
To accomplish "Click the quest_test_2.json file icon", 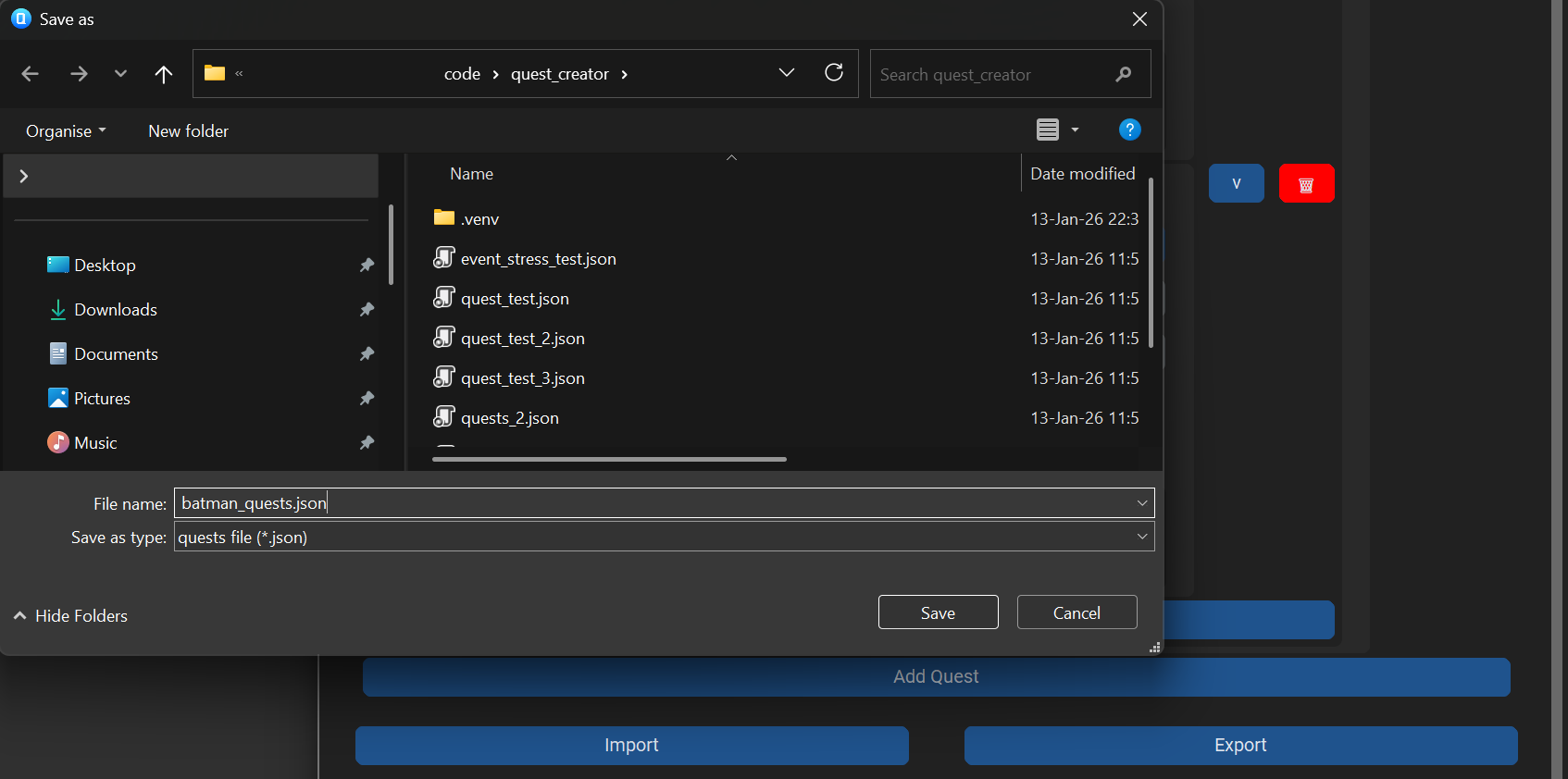I will click(x=444, y=338).
